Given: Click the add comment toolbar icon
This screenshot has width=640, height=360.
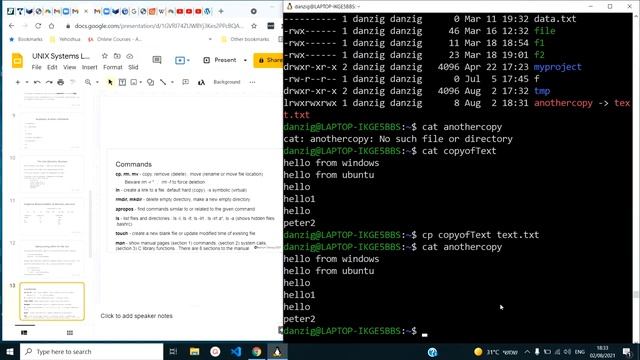Looking at the screenshot, I should [185, 82].
